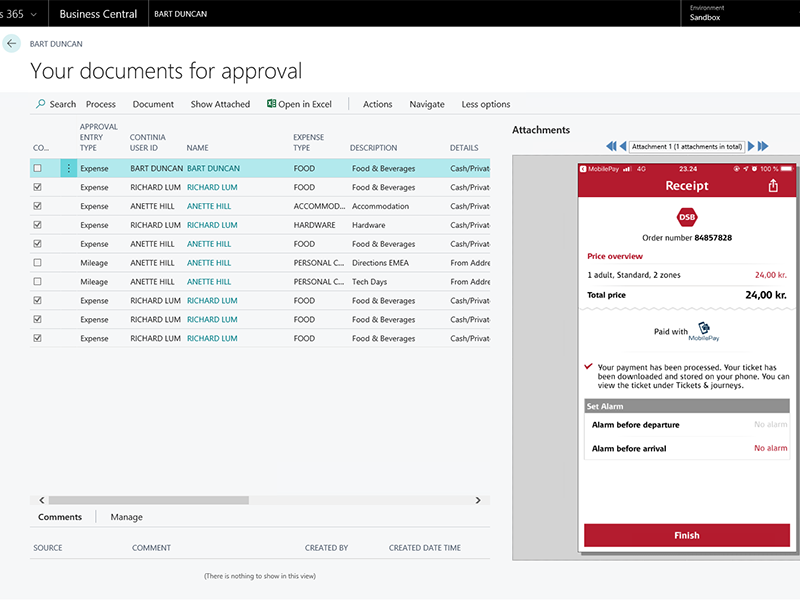Go back using the back arrow icon
Viewport: 800px width, 600px height.
pyautogui.click(x=11, y=43)
